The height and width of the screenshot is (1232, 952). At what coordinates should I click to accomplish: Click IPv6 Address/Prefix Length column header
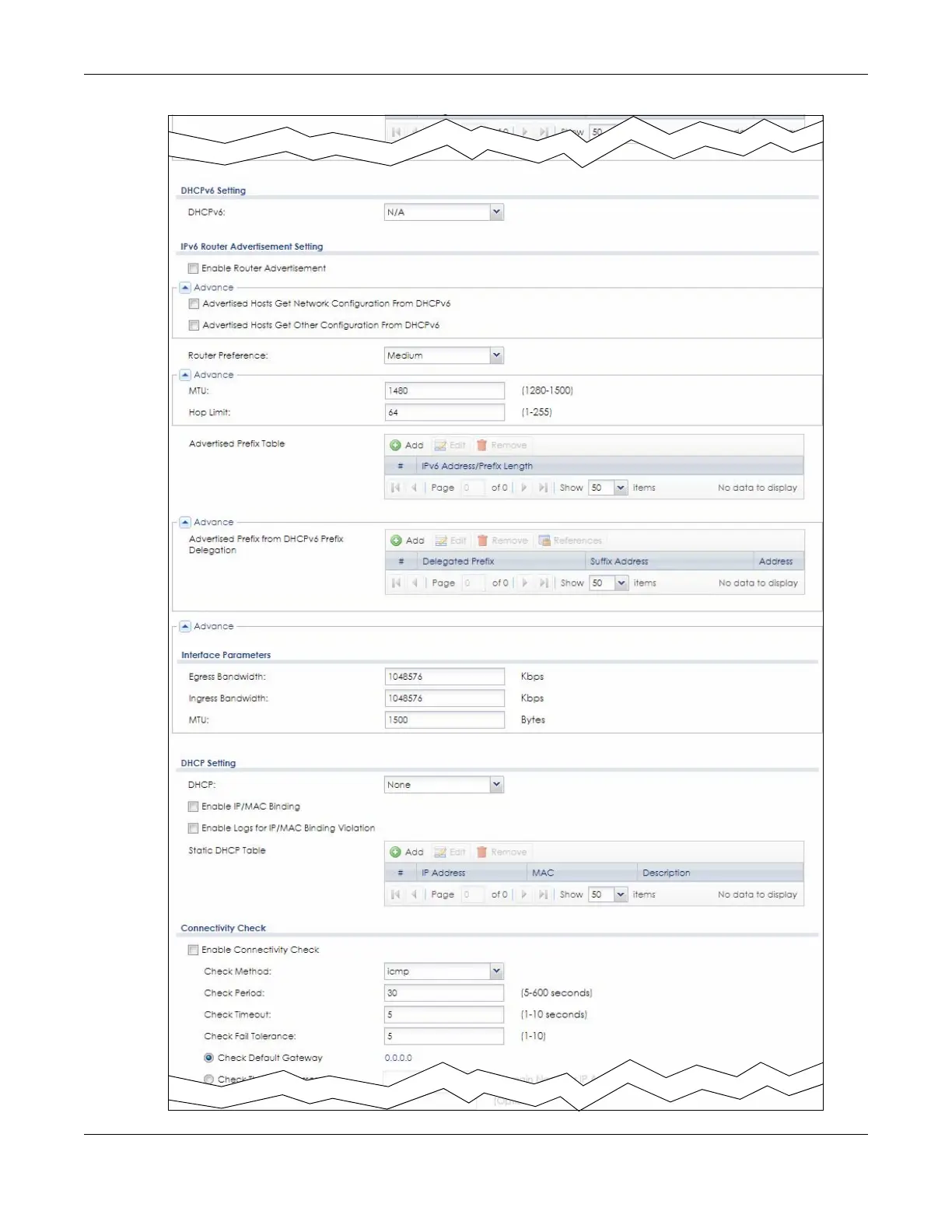610,466
